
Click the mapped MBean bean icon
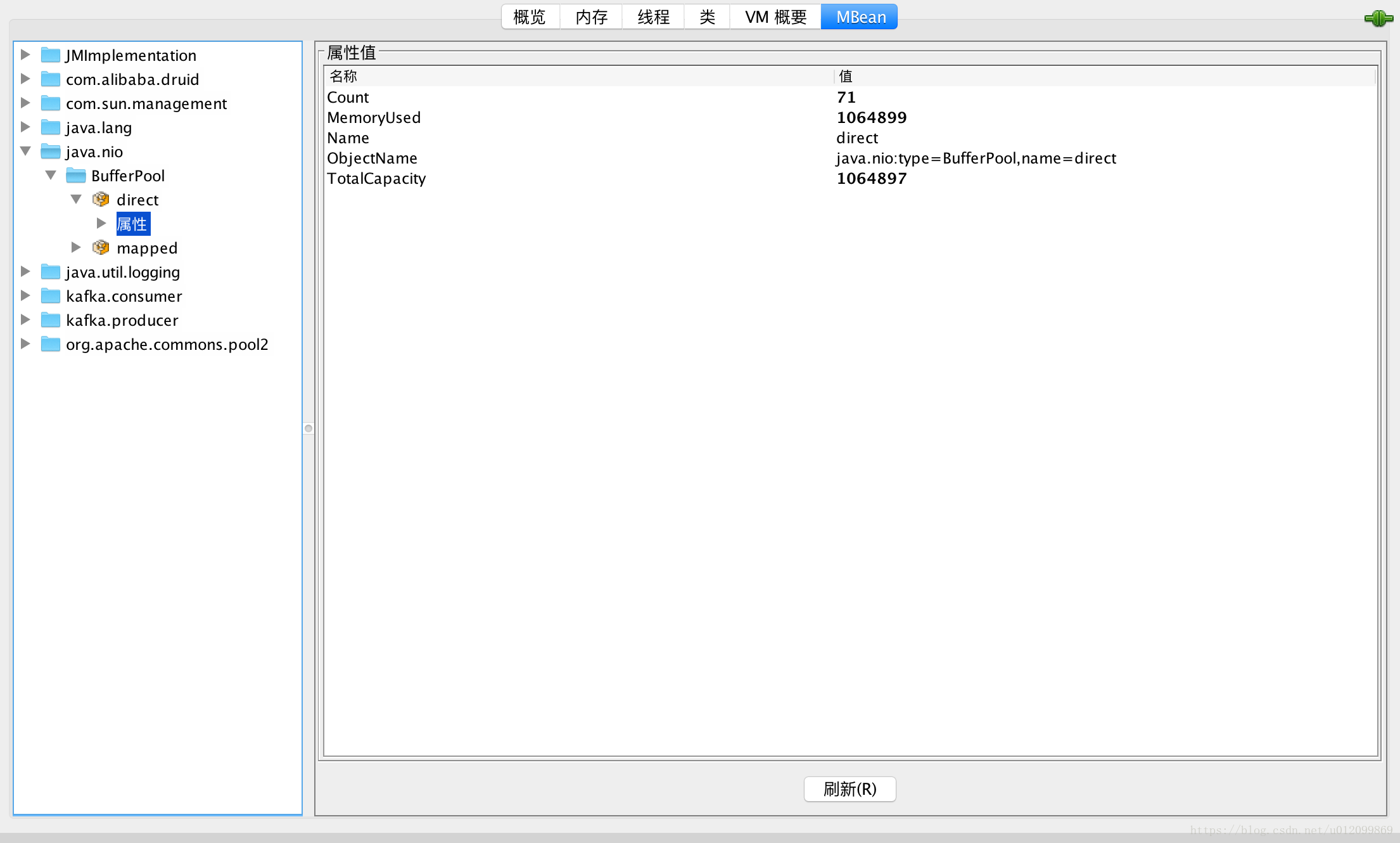(x=101, y=248)
